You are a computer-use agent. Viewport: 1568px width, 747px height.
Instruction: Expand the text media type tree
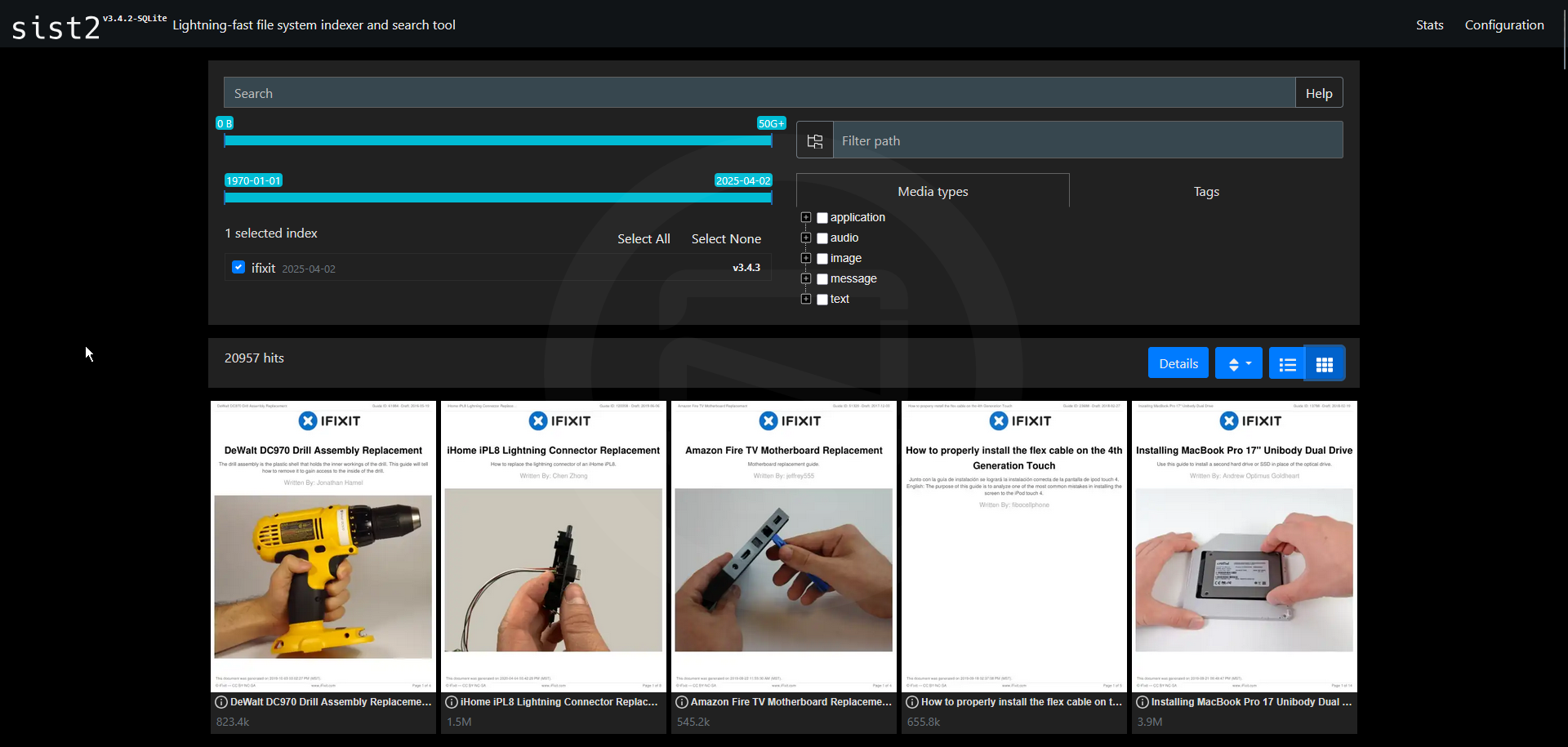coord(805,300)
